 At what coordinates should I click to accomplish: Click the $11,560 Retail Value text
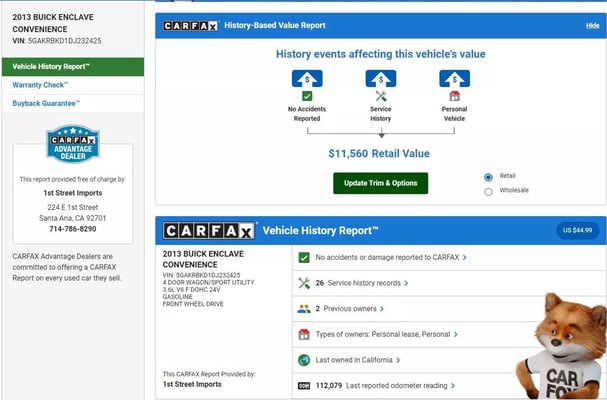(x=379, y=154)
